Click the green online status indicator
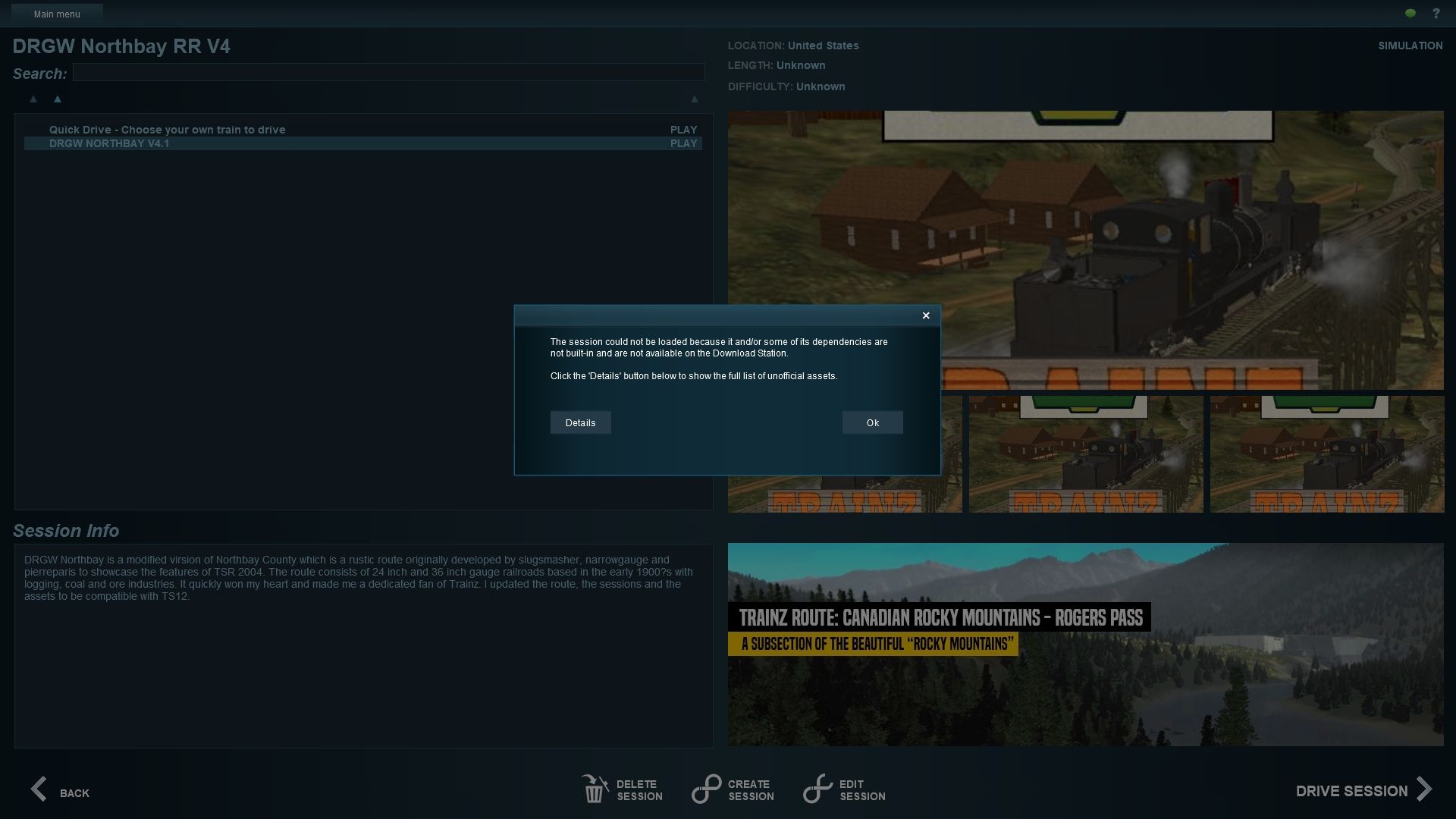The height and width of the screenshot is (819, 1456). click(1410, 14)
